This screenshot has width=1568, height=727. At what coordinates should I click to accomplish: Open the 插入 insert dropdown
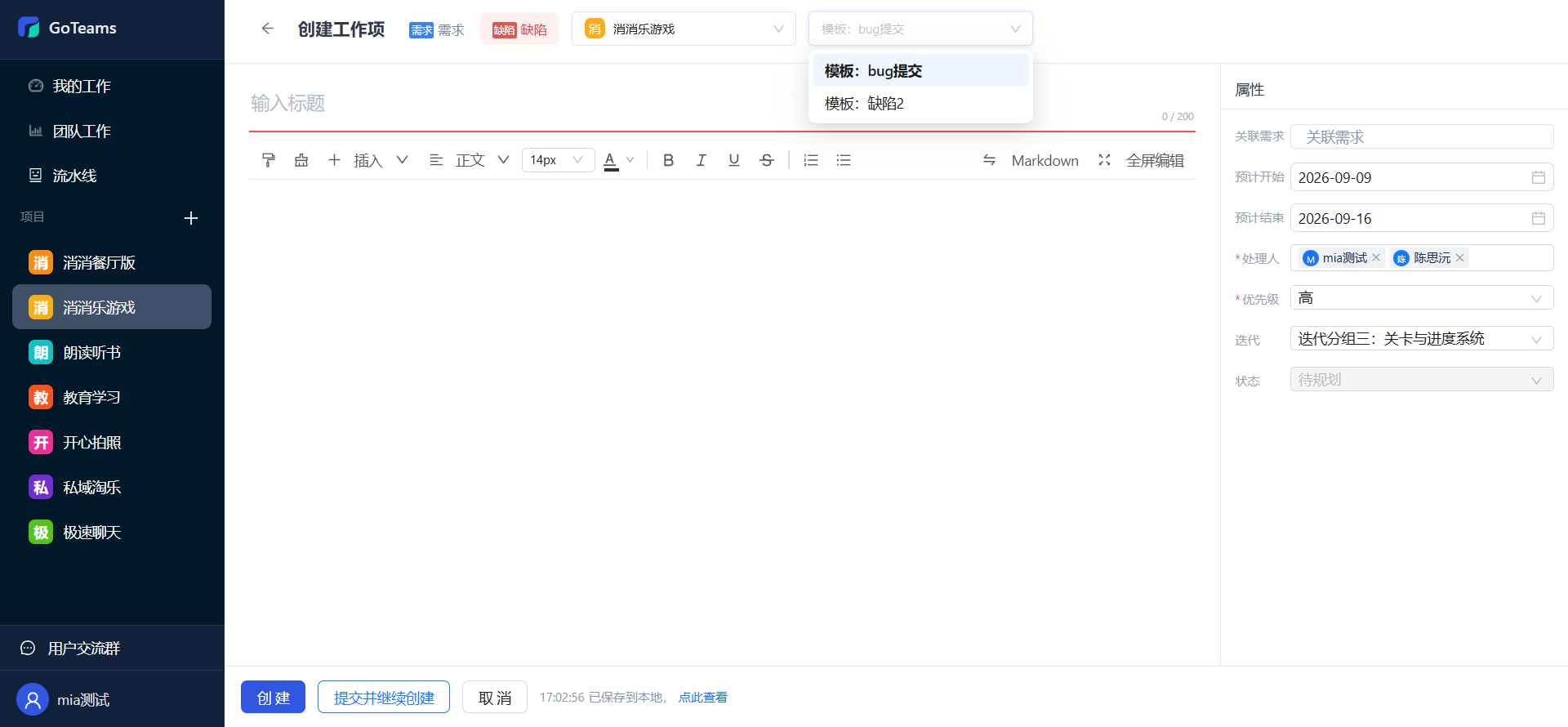coord(367,160)
